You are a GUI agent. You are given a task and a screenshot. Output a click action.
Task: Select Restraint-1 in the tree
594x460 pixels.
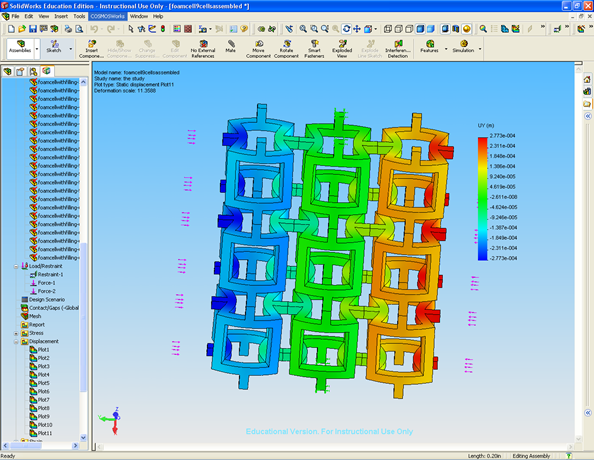click(x=46, y=274)
